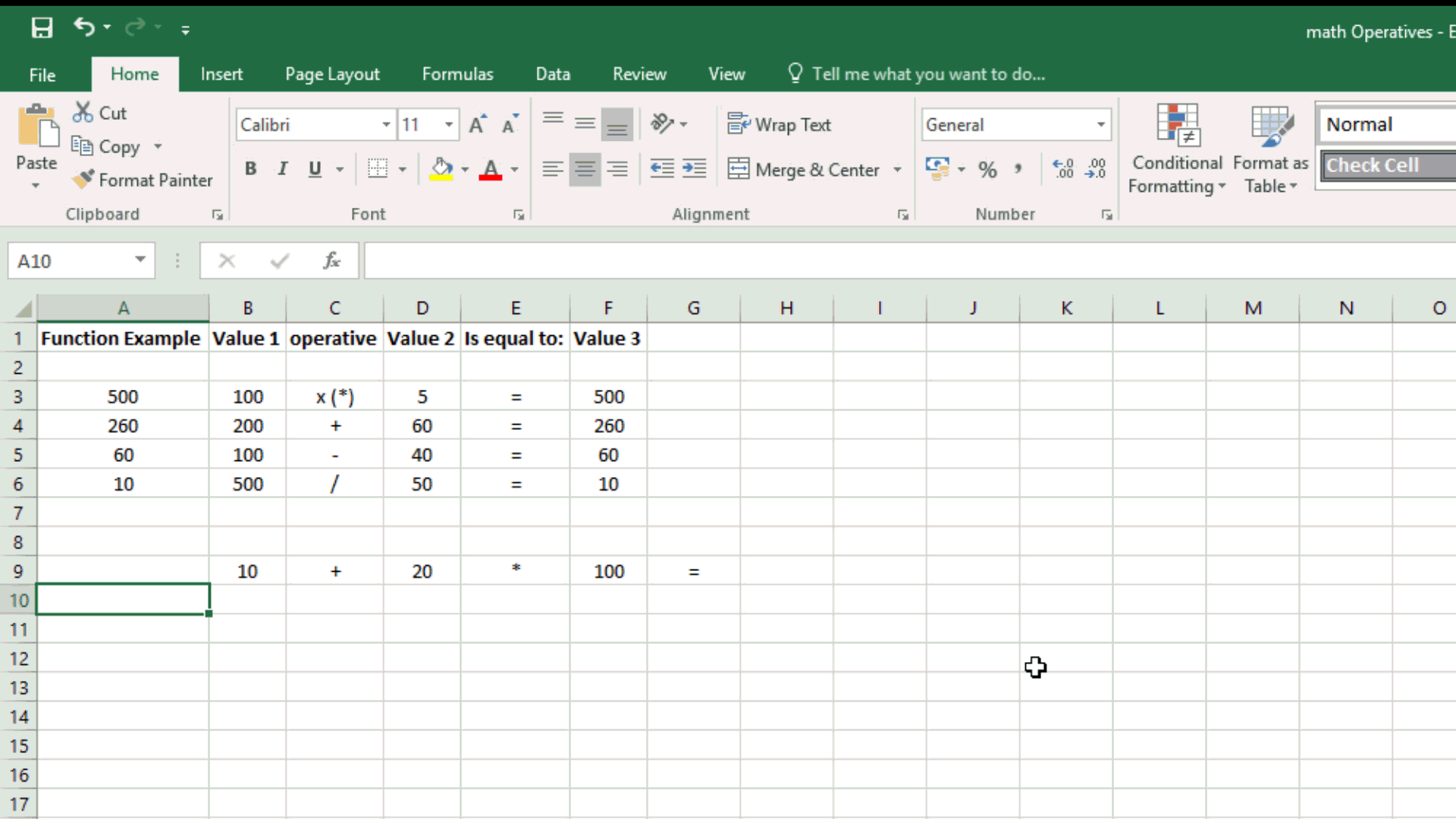This screenshot has width=1456, height=819.
Task: Apply Percent Style to the number format
Action: tap(987, 169)
